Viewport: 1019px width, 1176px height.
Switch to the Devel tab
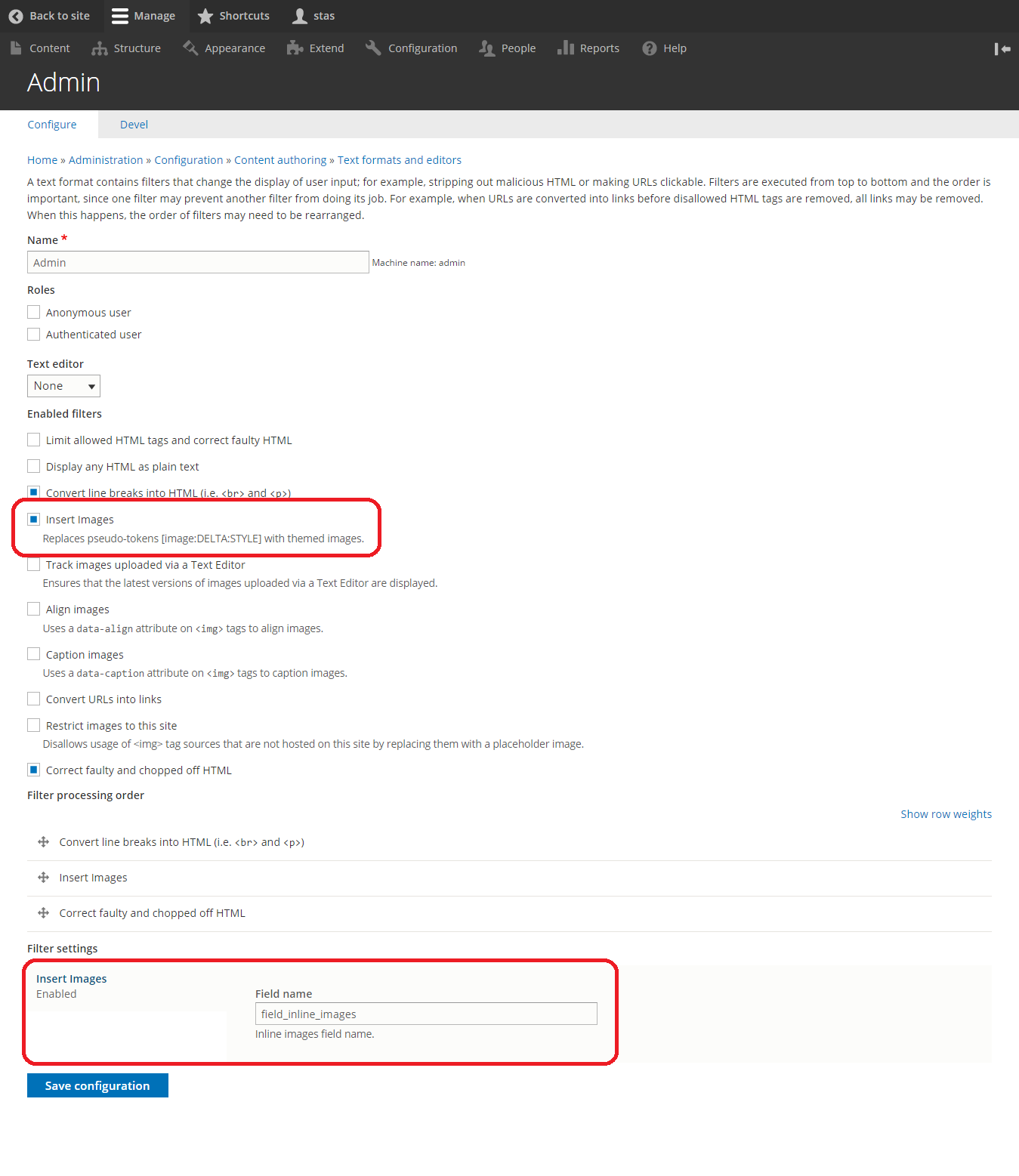coord(134,125)
